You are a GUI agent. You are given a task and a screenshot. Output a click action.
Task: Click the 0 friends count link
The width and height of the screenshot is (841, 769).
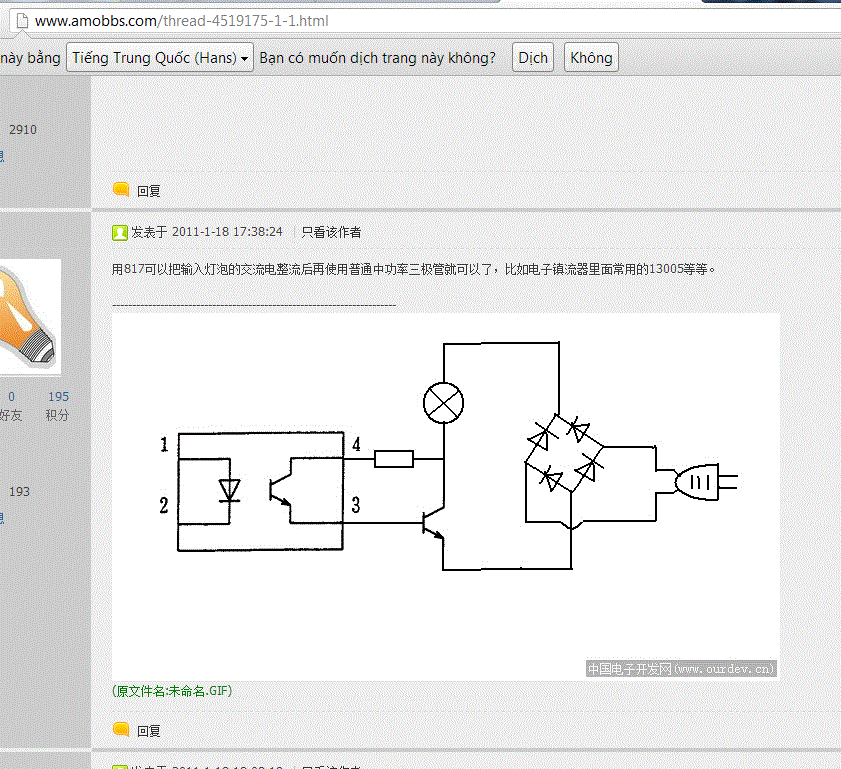pyautogui.click(x=11, y=397)
